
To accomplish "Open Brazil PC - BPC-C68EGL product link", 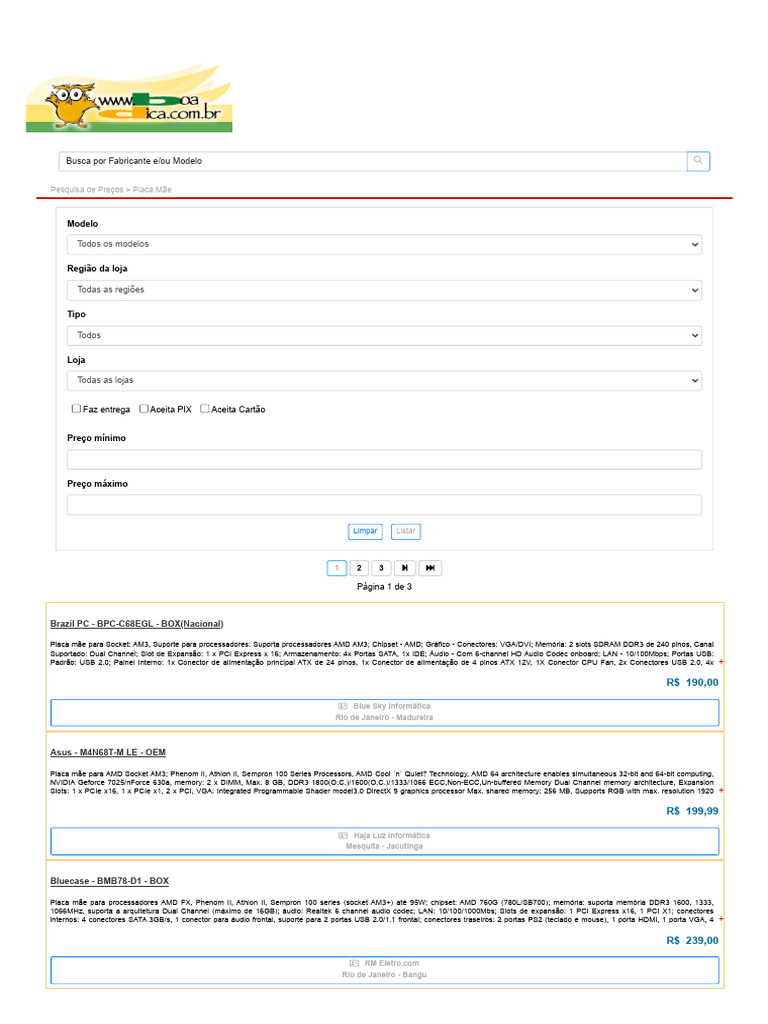I will click(x=136, y=624).
